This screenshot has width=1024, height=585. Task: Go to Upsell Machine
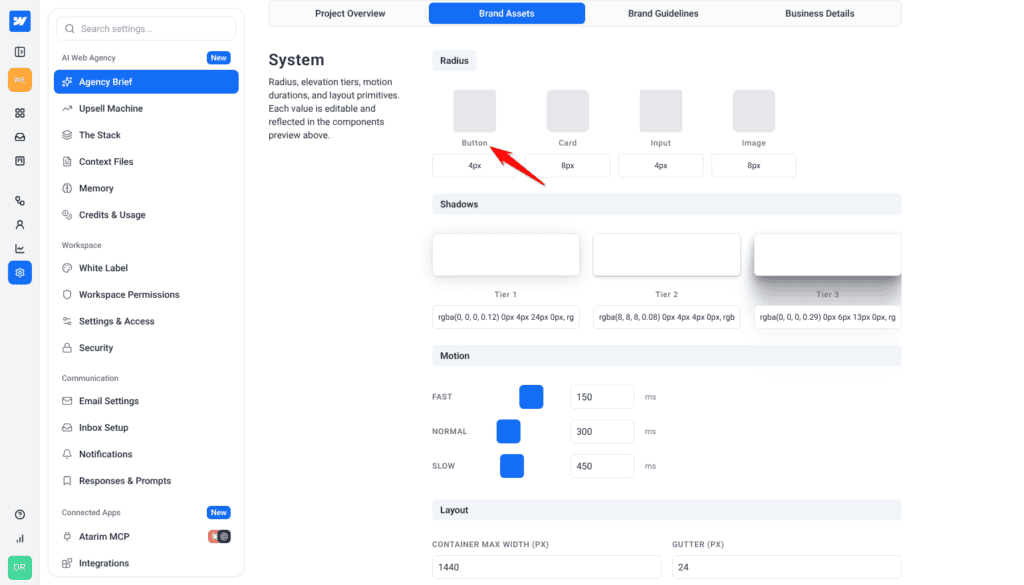pos(146,108)
